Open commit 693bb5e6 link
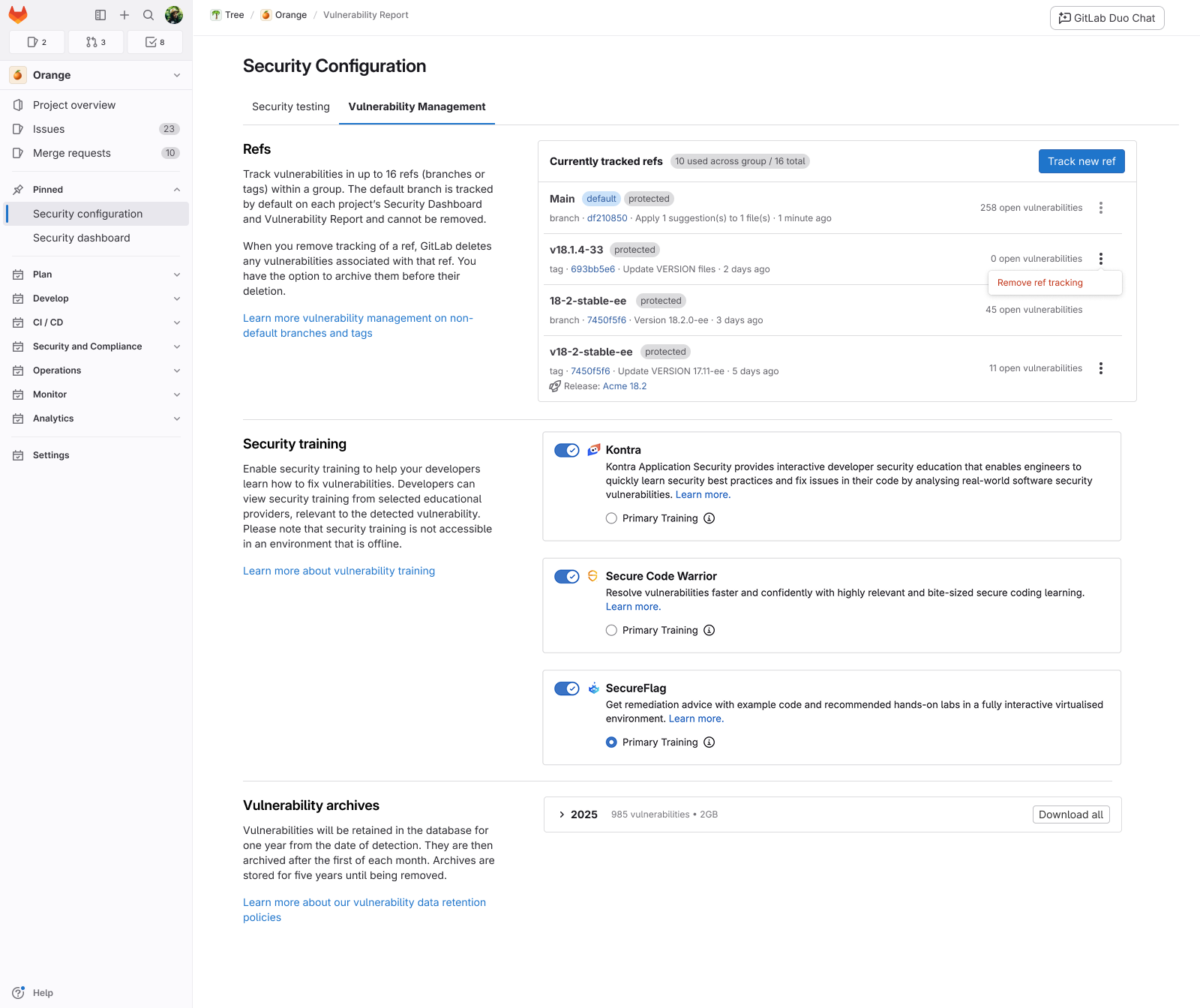The height and width of the screenshot is (1008, 1200). pyautogui.click(x=592, y=269)
